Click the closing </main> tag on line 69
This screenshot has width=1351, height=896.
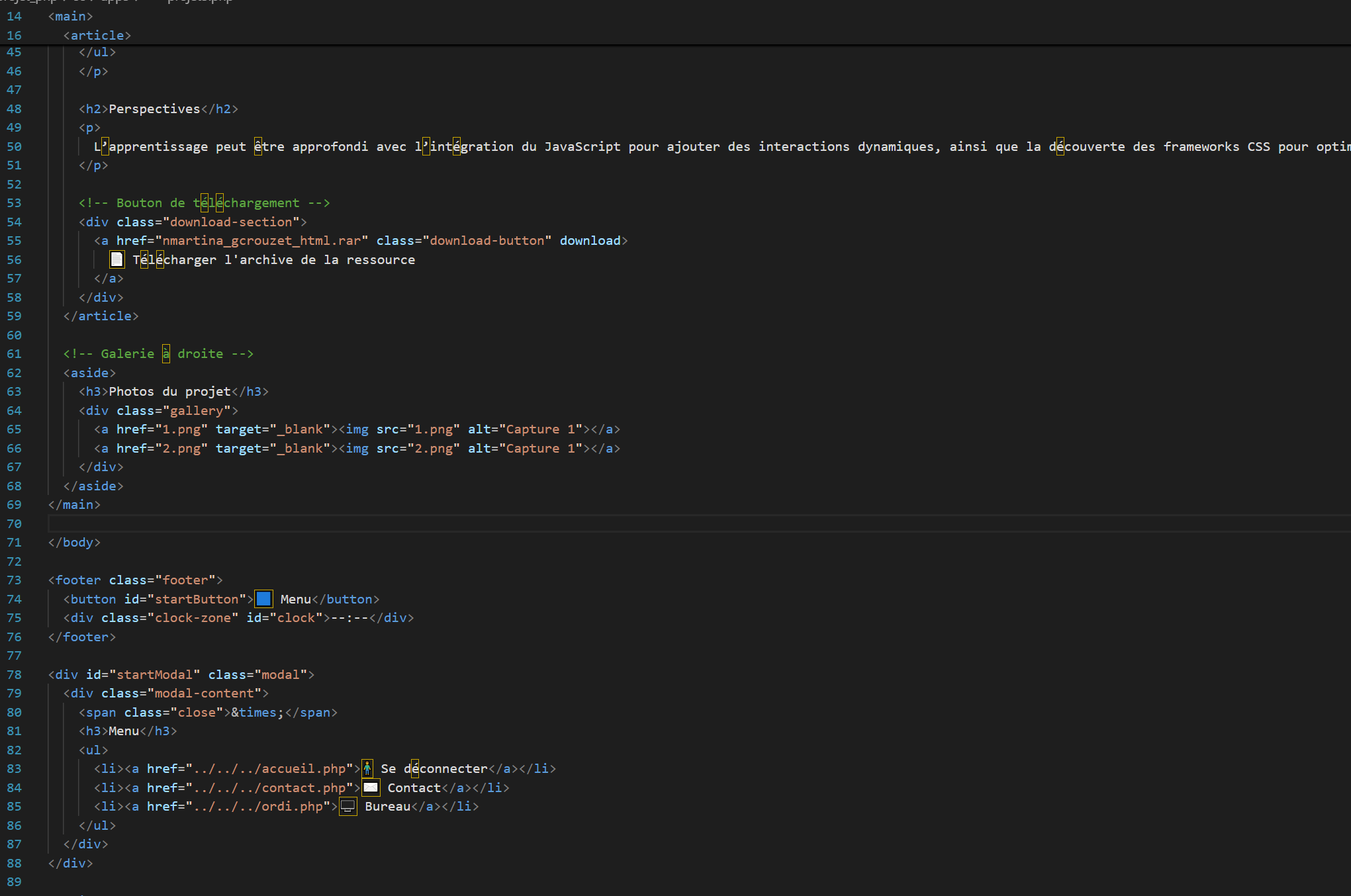(74, 504)
